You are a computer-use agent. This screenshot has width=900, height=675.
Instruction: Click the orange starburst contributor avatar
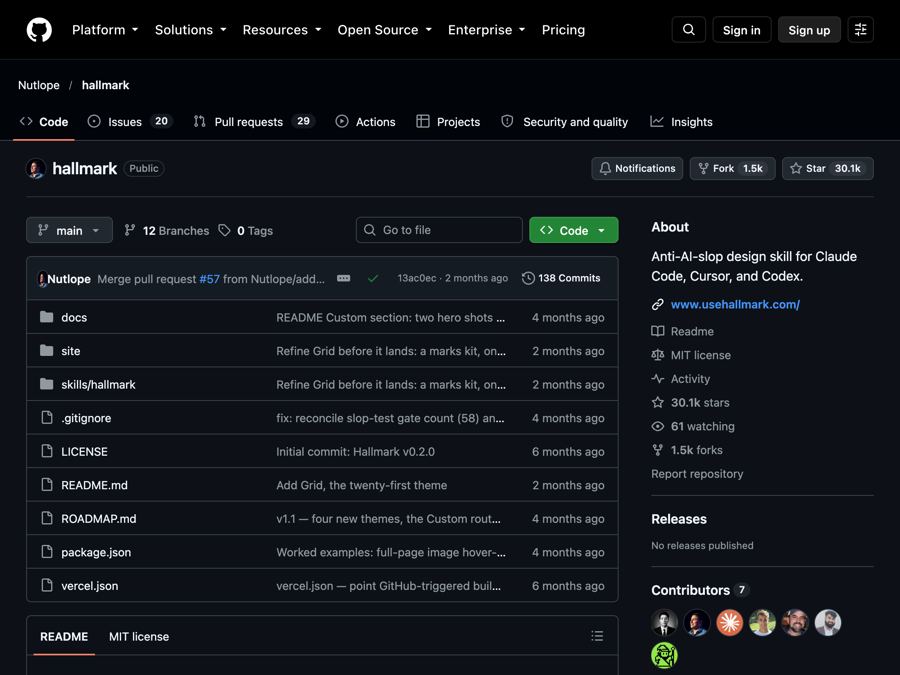click(x=730, y=623)
